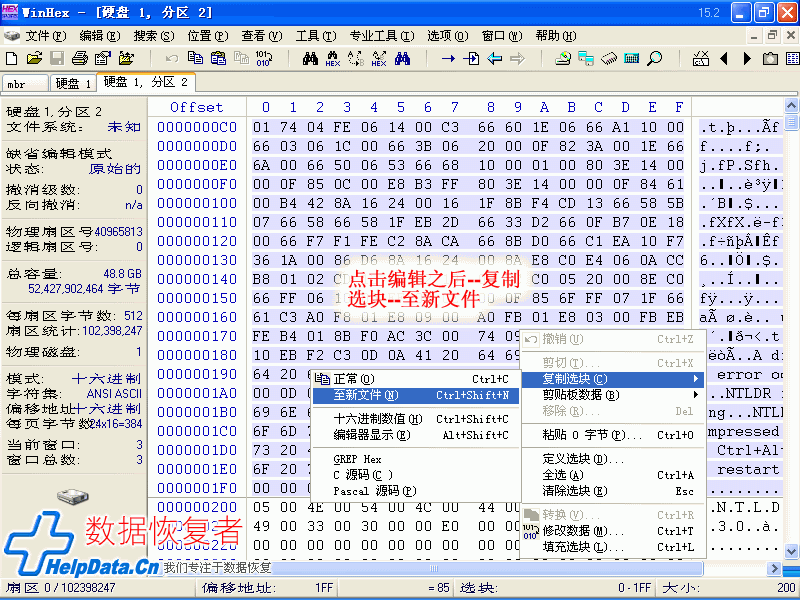
Task: Choose 填充选块(L)... in the edit menu
Action: click(614, 547)
